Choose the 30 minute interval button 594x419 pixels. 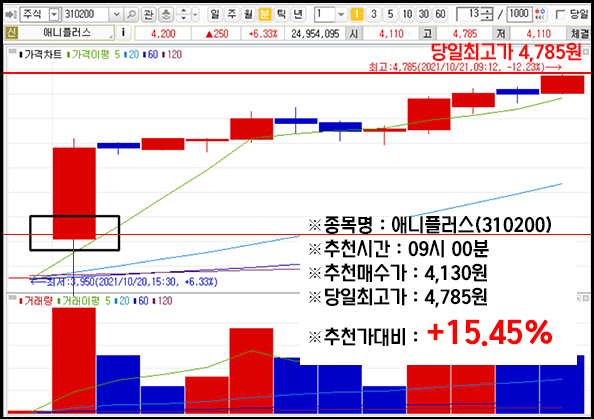pos(424,14)
